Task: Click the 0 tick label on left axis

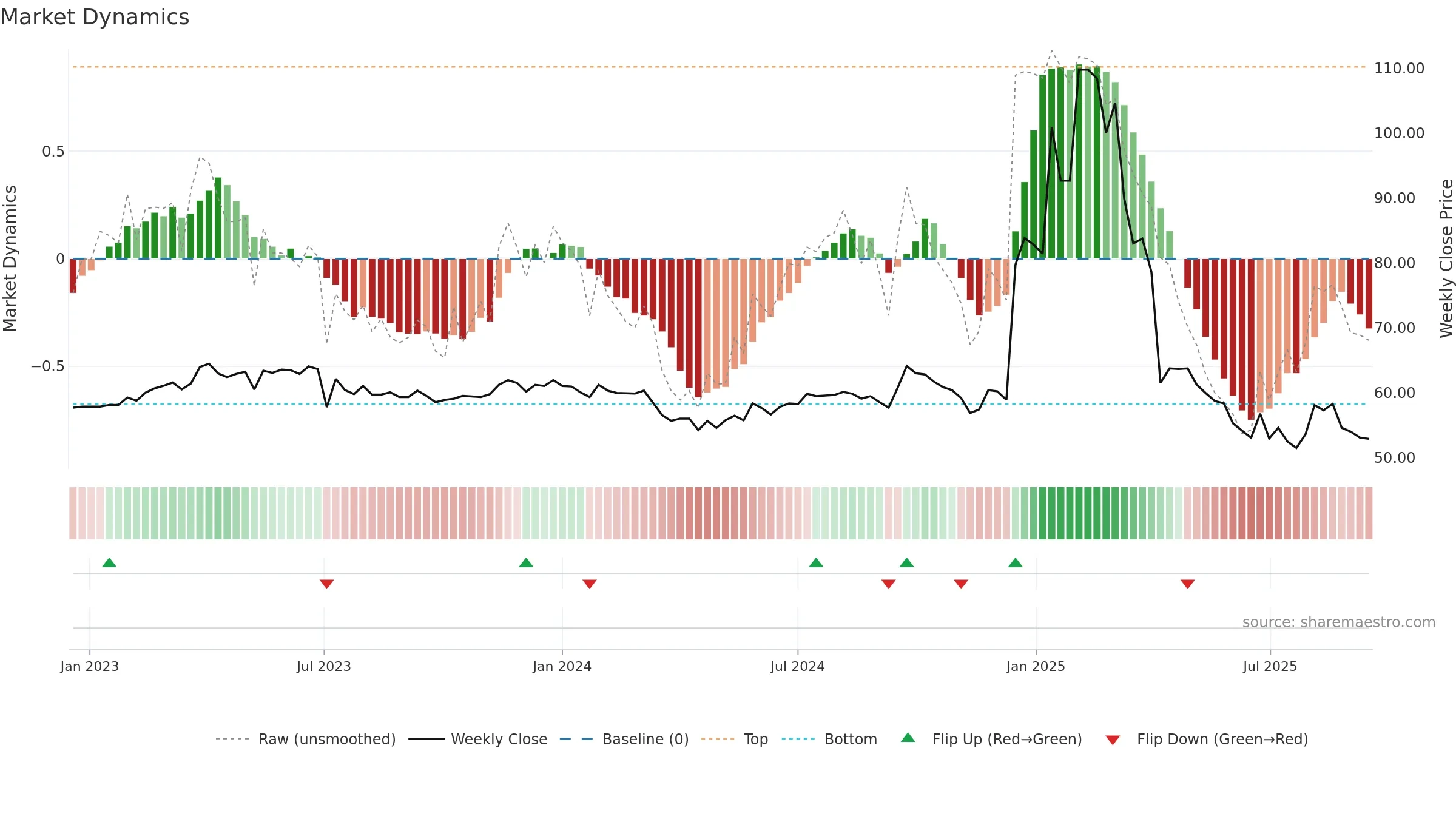Action: pyautogui.click(x=60, y=259)
